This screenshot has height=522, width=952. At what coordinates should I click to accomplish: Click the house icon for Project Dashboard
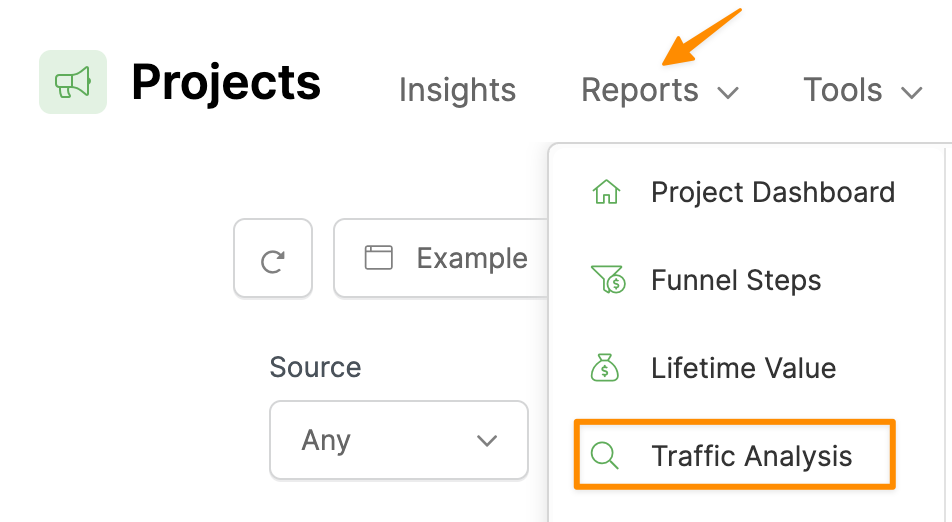[606, 192]
